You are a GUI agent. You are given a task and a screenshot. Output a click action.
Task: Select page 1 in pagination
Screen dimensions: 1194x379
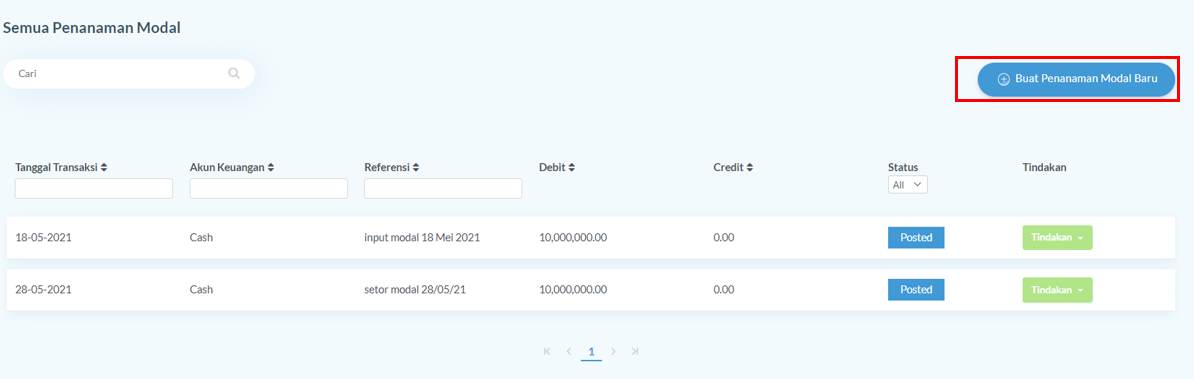click(x=591, y=352)
